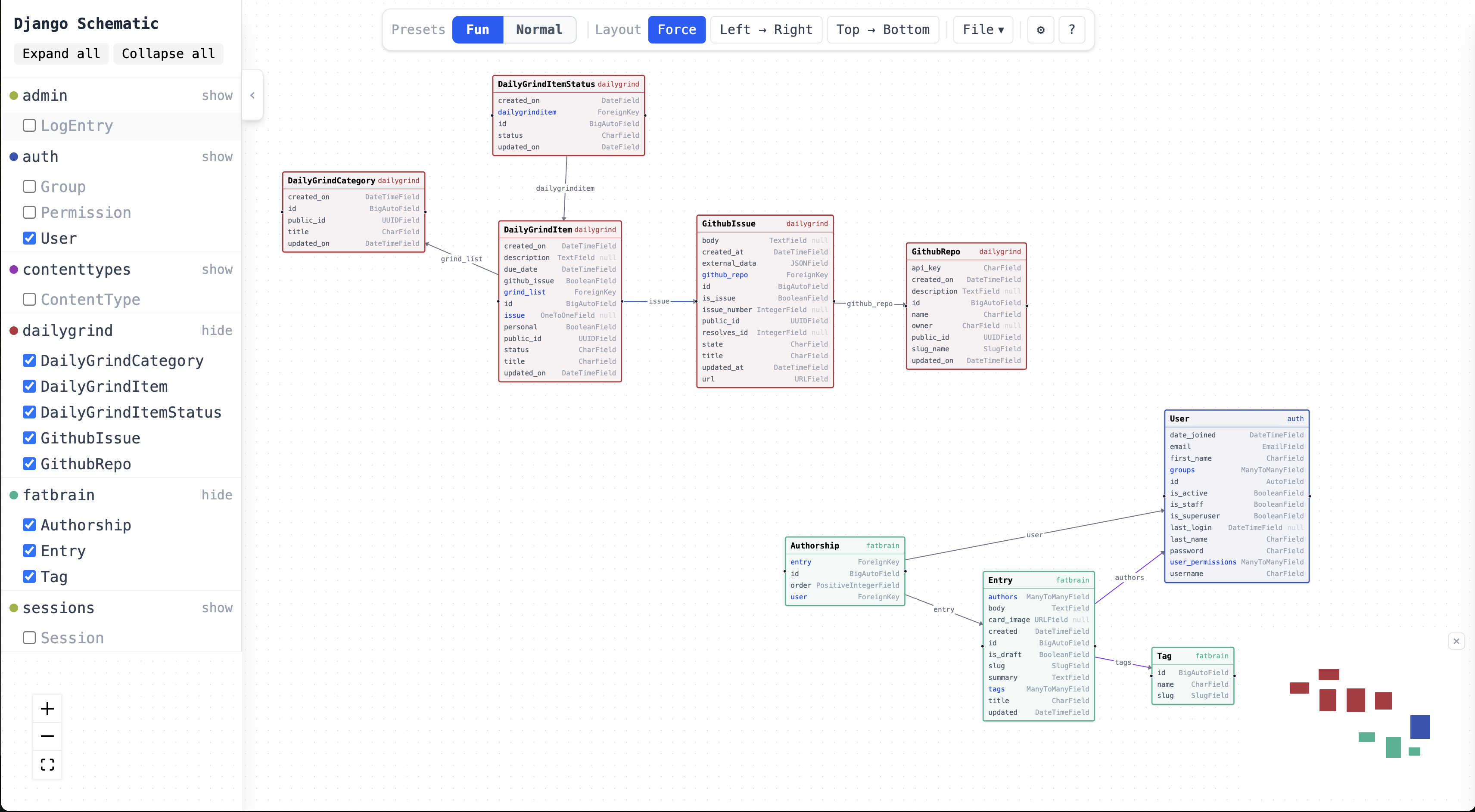
Task: Click the Expand all button
Action: click(61, 54)
